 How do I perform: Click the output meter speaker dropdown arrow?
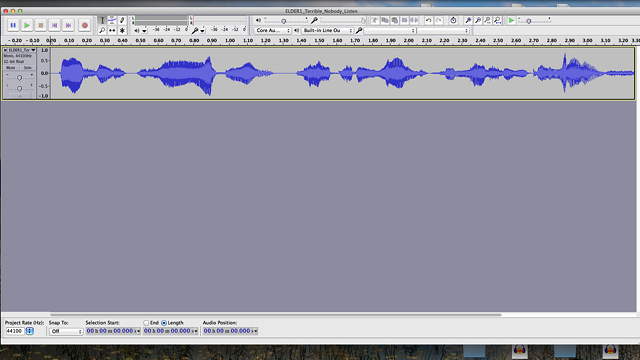[x=144, y=31]
